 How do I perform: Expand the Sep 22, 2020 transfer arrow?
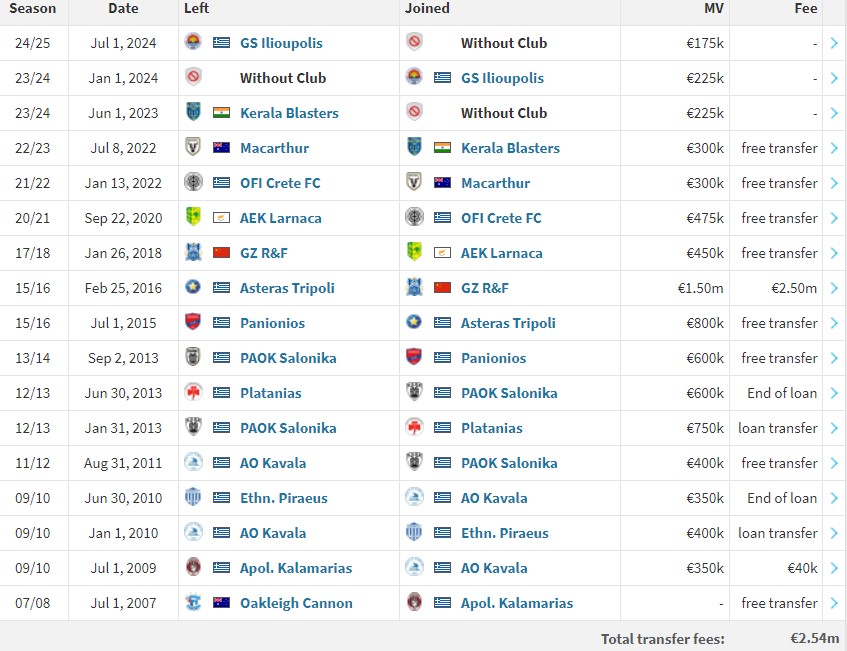834,218
